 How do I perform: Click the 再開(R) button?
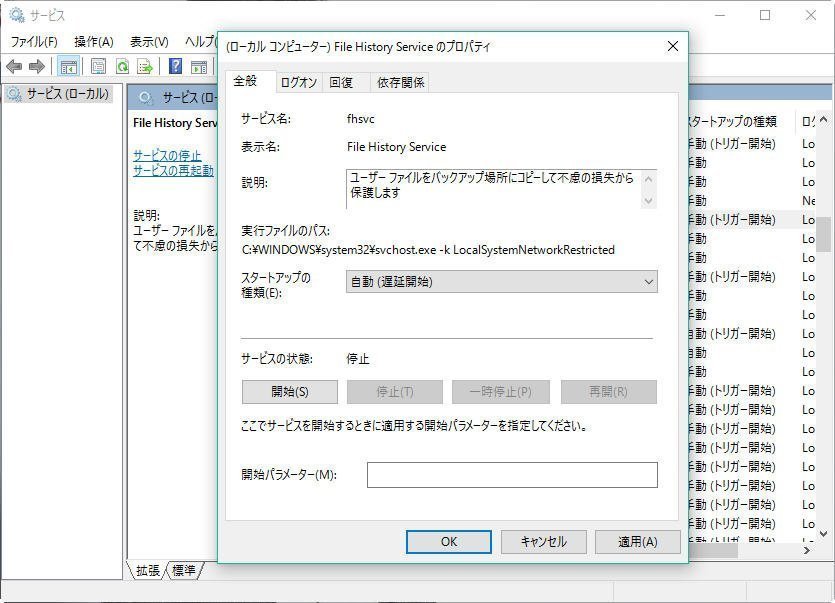pos(608,392)
